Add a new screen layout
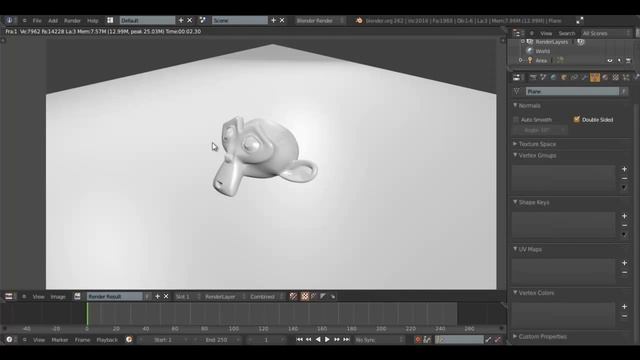Screen dimensions: 640x360 tap(181, 20)
